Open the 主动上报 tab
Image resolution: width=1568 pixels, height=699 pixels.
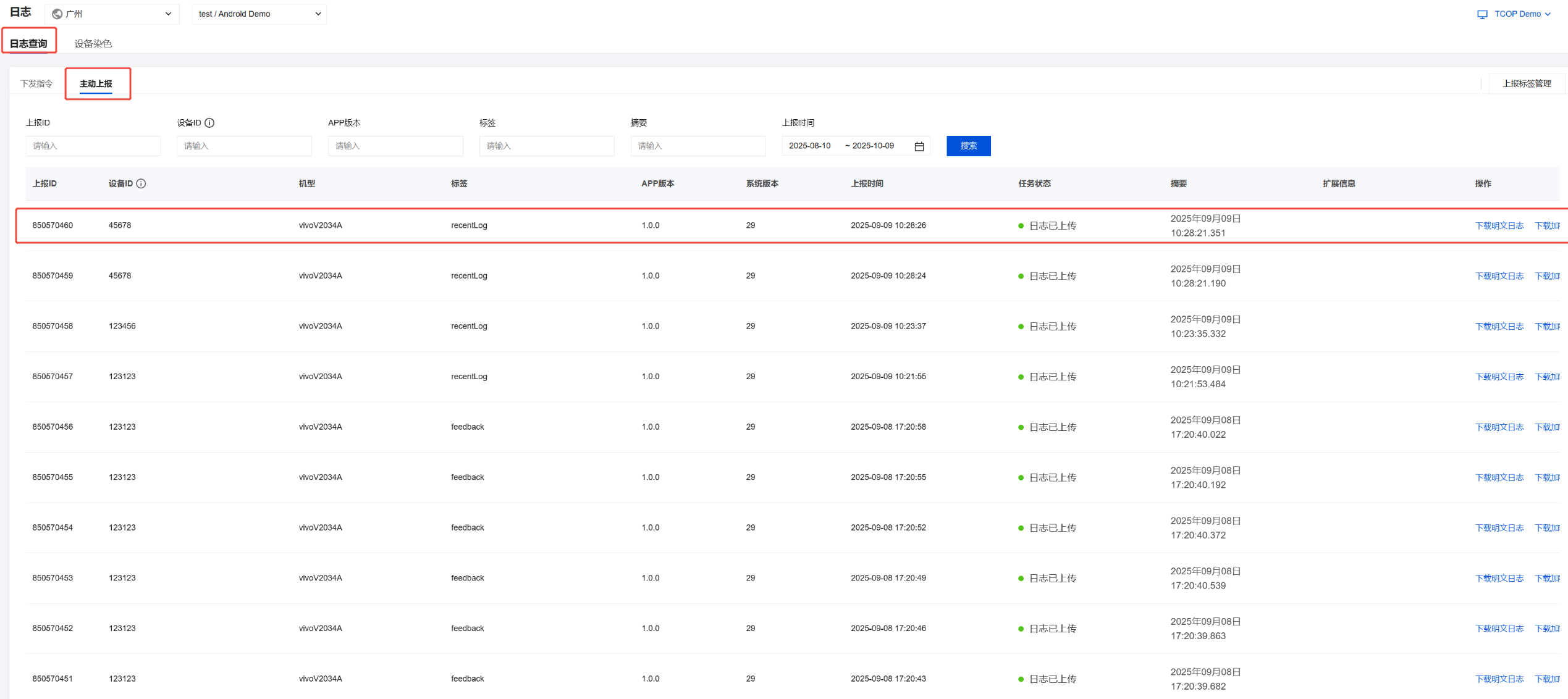[x=96, y=83]
